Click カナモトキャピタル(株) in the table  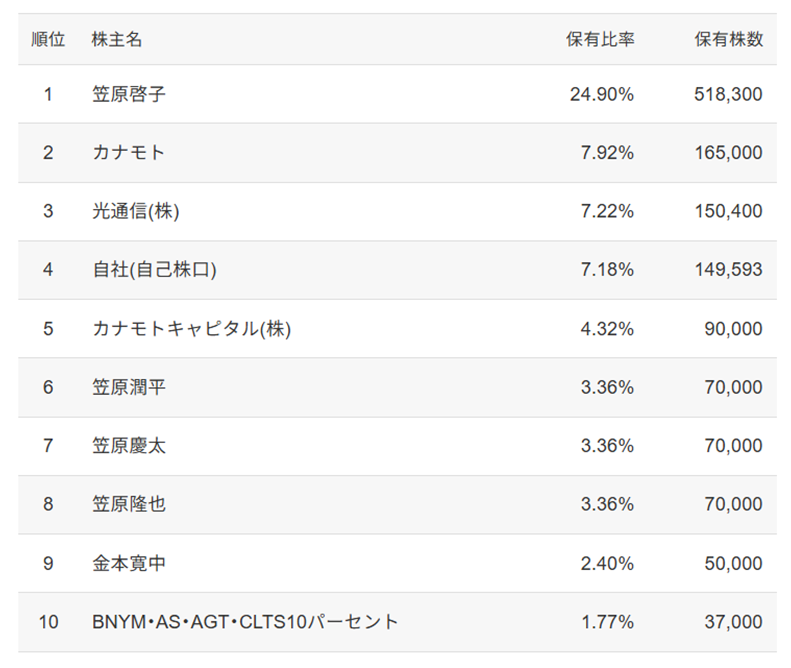191,329
